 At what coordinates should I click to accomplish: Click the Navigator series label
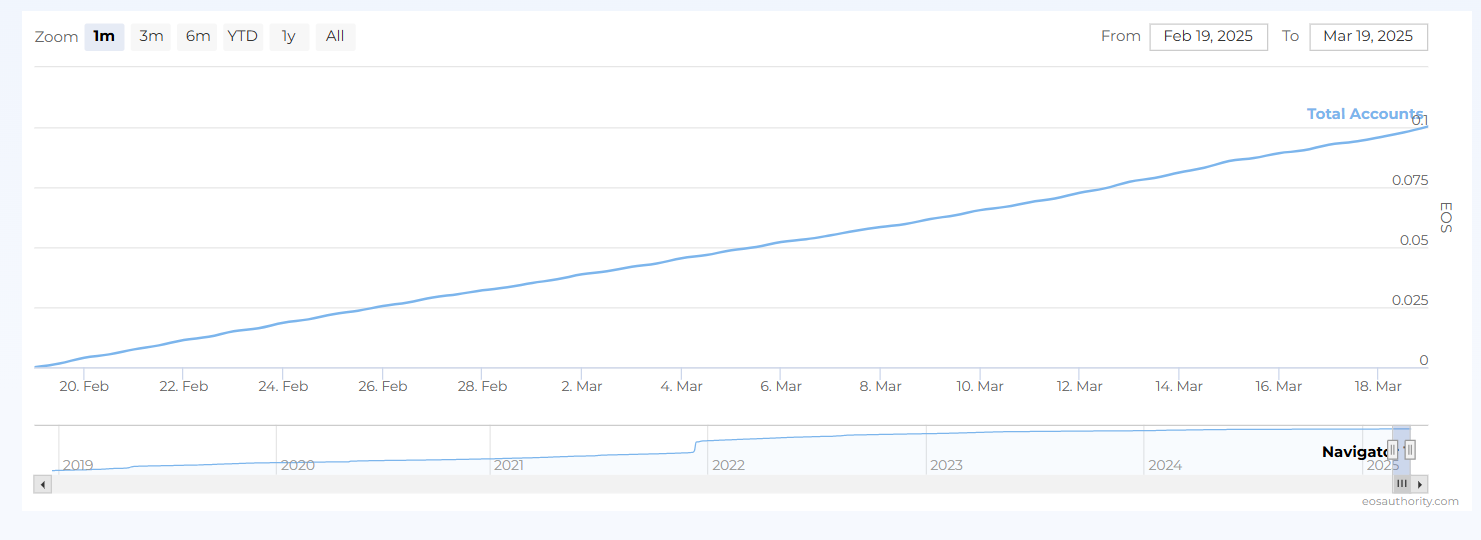(1355, 452)
